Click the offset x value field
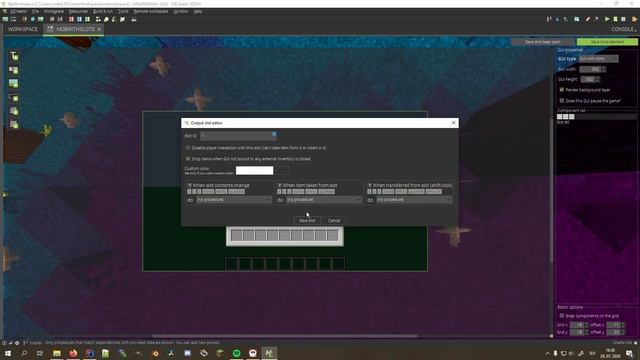 click(613, 325)
